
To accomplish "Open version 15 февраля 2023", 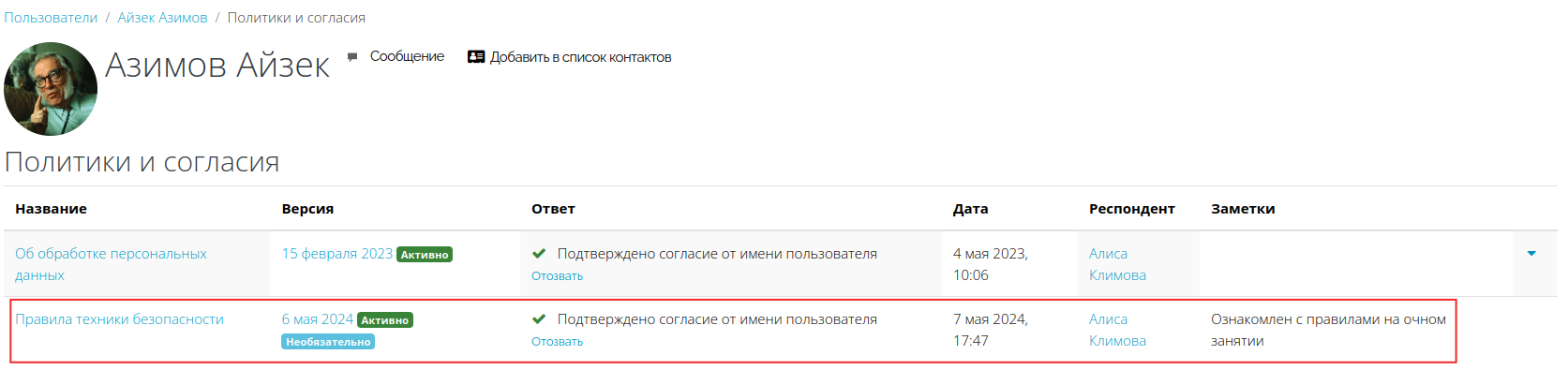I will 337,254.
